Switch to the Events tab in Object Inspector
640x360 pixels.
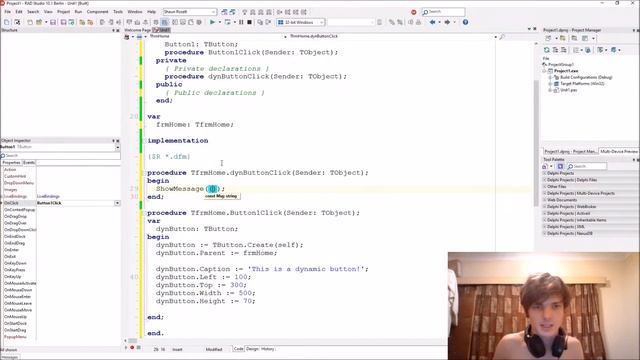[x=29, y=162]
